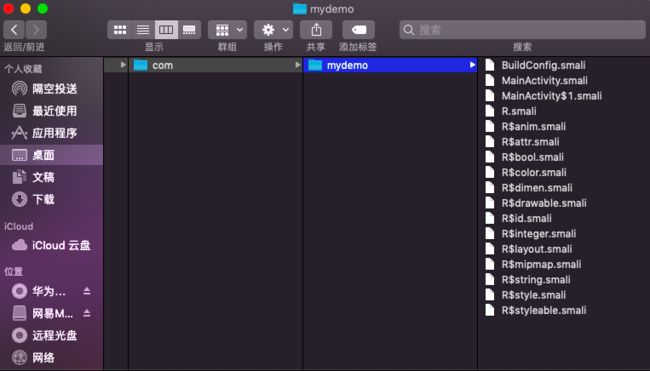Viewport: 650px width, 371px height.
Task: Open the group-by dropdown
Action: point(228,30)
